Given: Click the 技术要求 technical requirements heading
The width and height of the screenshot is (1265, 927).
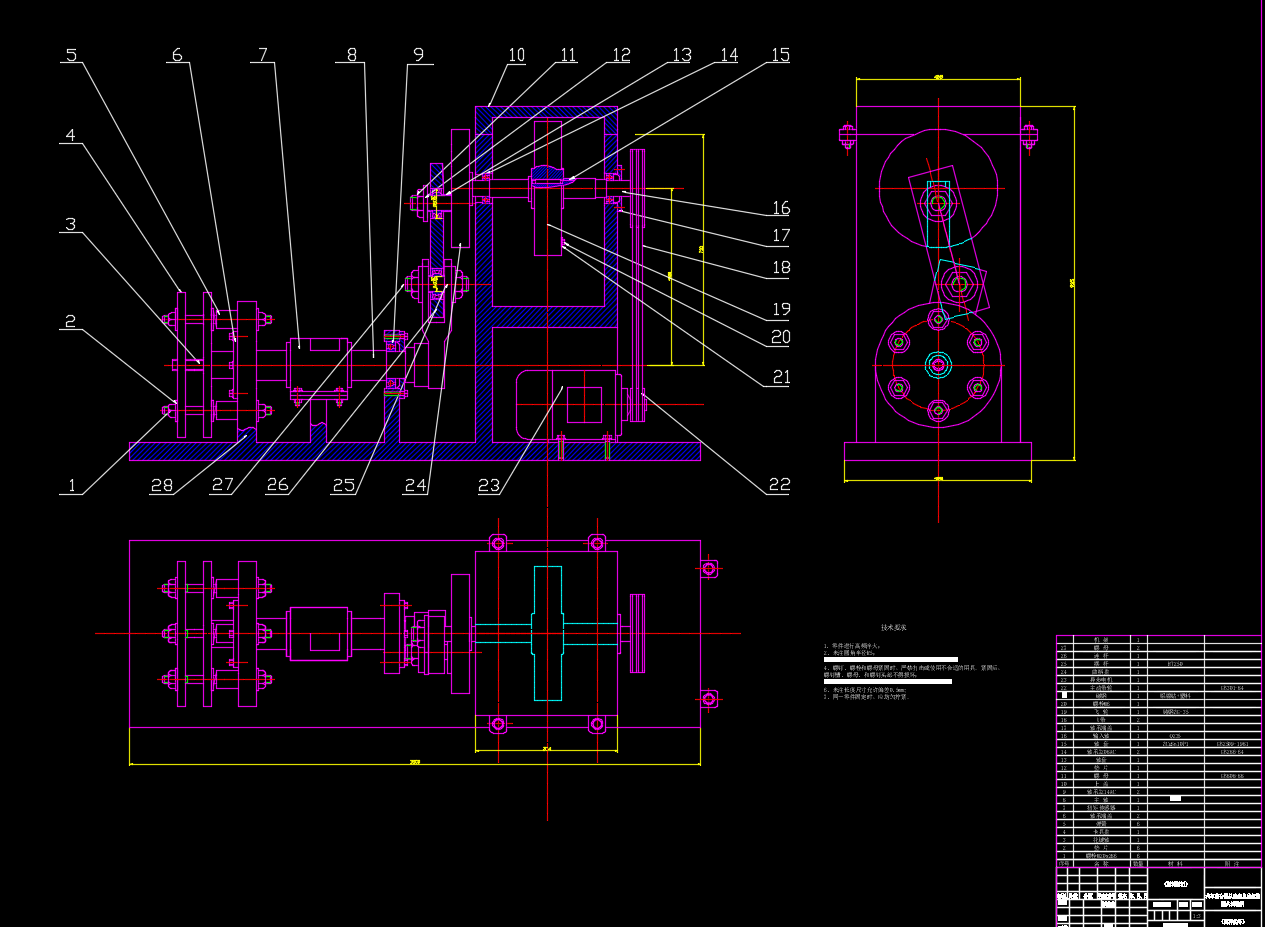Looking at the screenshot, I should (x=891, y=628).
